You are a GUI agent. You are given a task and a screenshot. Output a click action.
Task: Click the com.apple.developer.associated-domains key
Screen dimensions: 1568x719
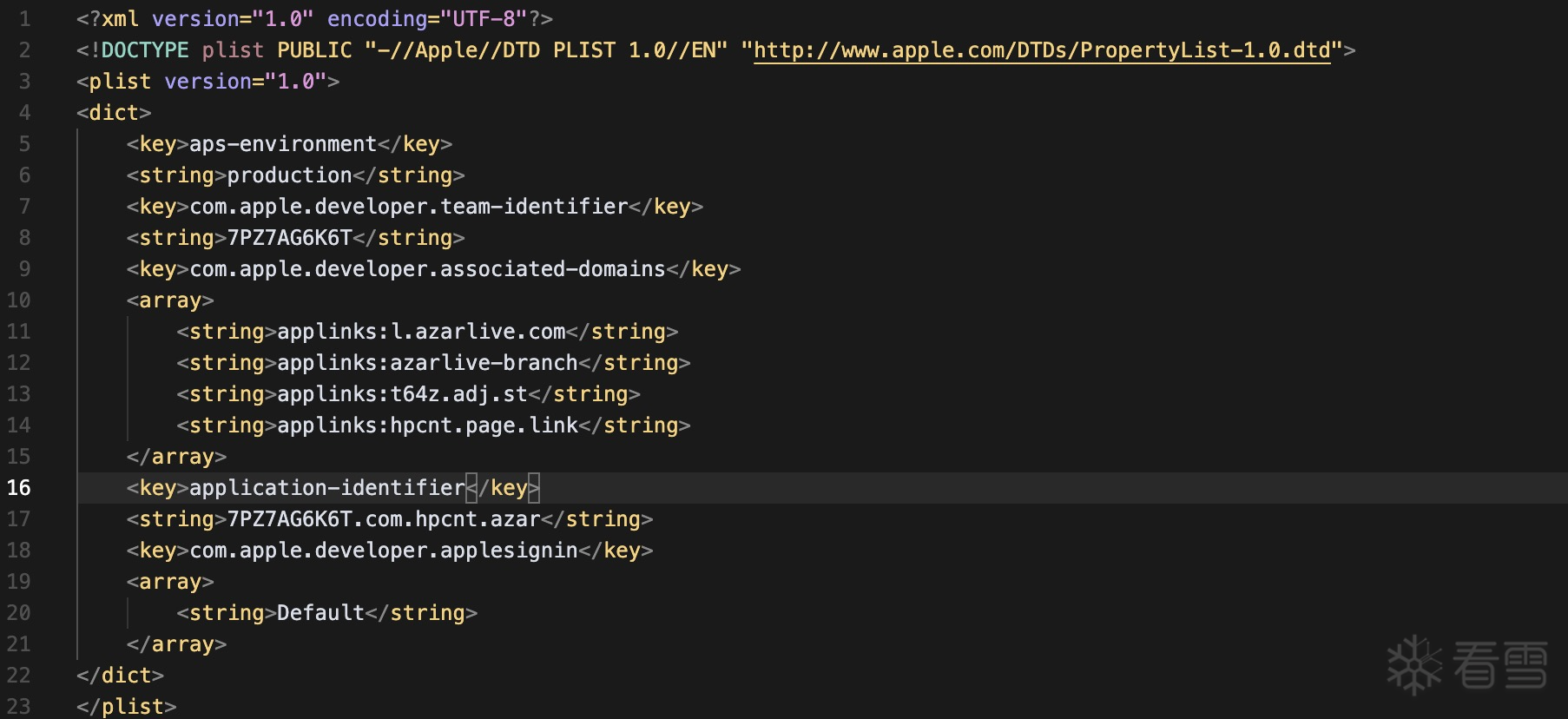tap(427, 269)
